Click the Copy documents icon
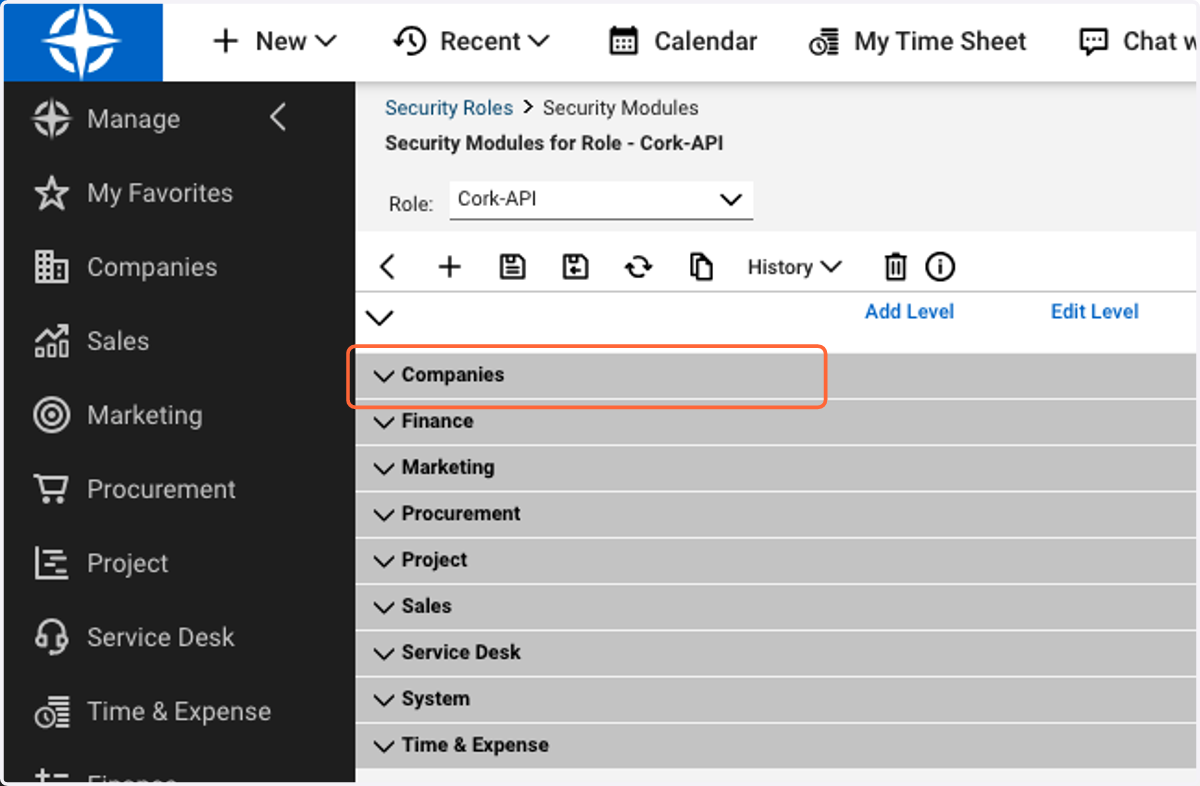 tap(701, 267)
